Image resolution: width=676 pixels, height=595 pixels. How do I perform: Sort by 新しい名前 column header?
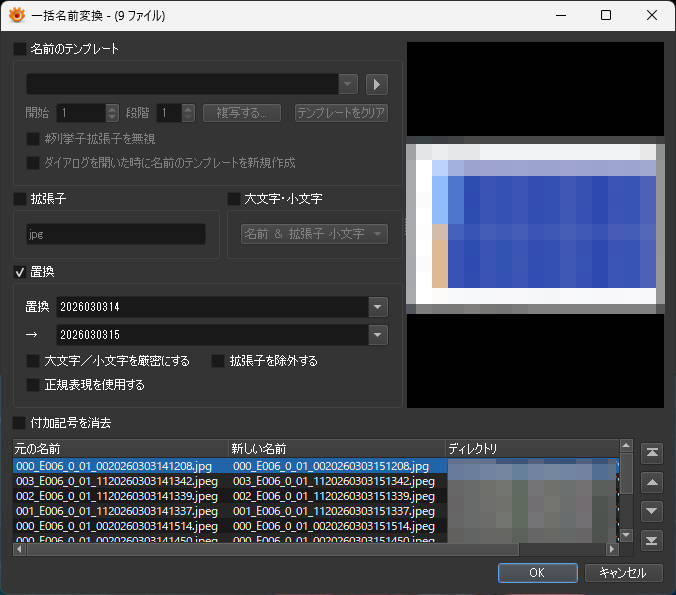point(336,448)
